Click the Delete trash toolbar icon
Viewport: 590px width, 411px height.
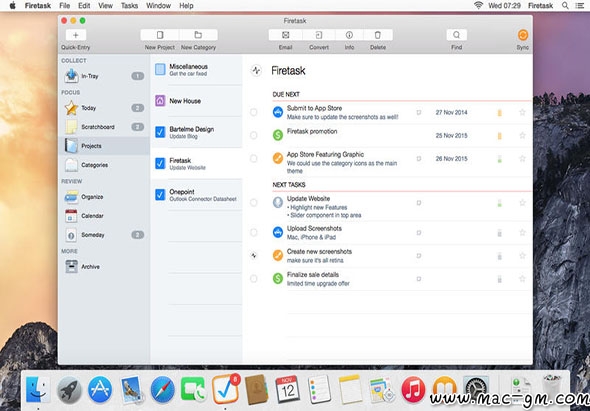(x=378, y=35)
